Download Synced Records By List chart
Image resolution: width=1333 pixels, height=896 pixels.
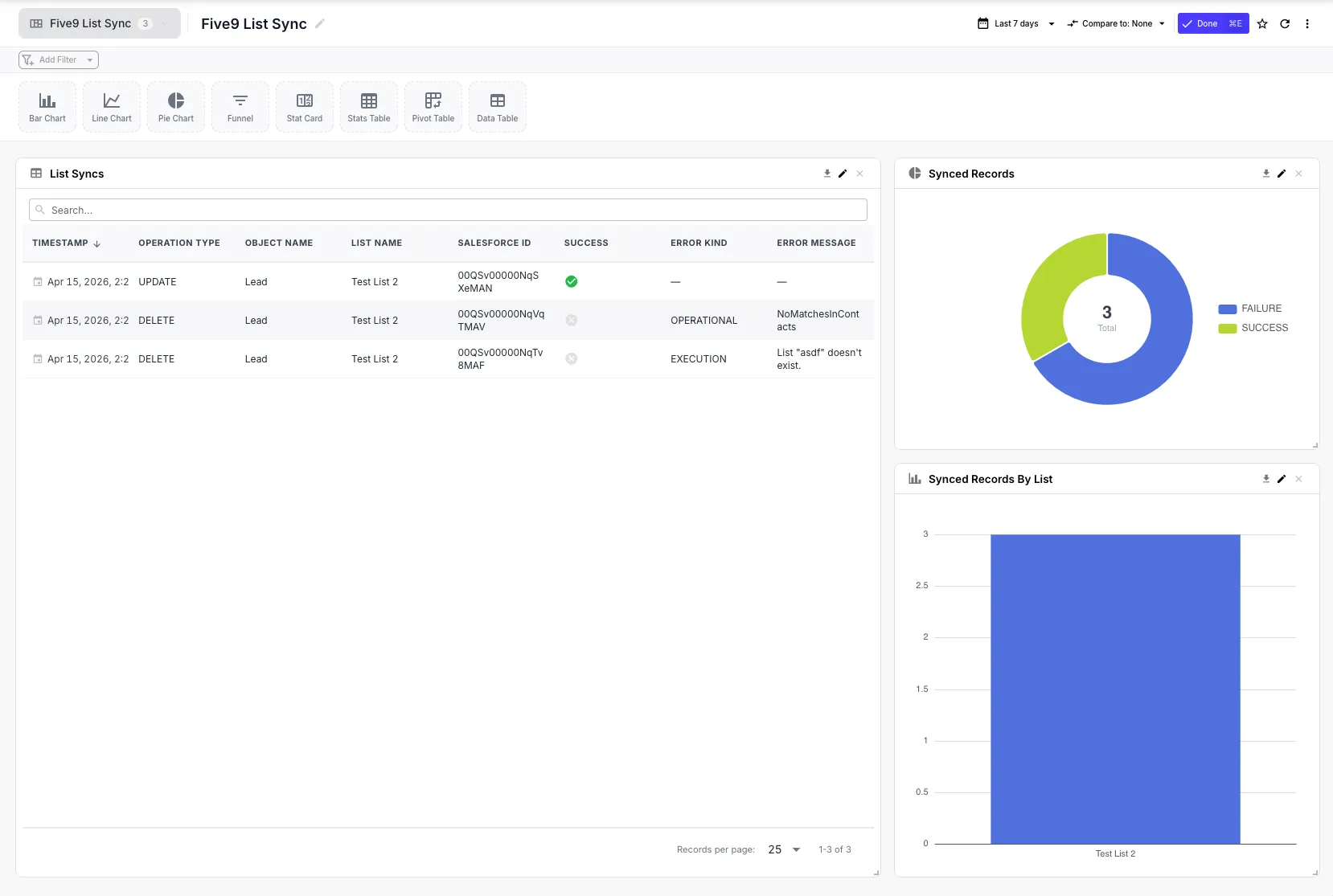tap(1266, 479)
